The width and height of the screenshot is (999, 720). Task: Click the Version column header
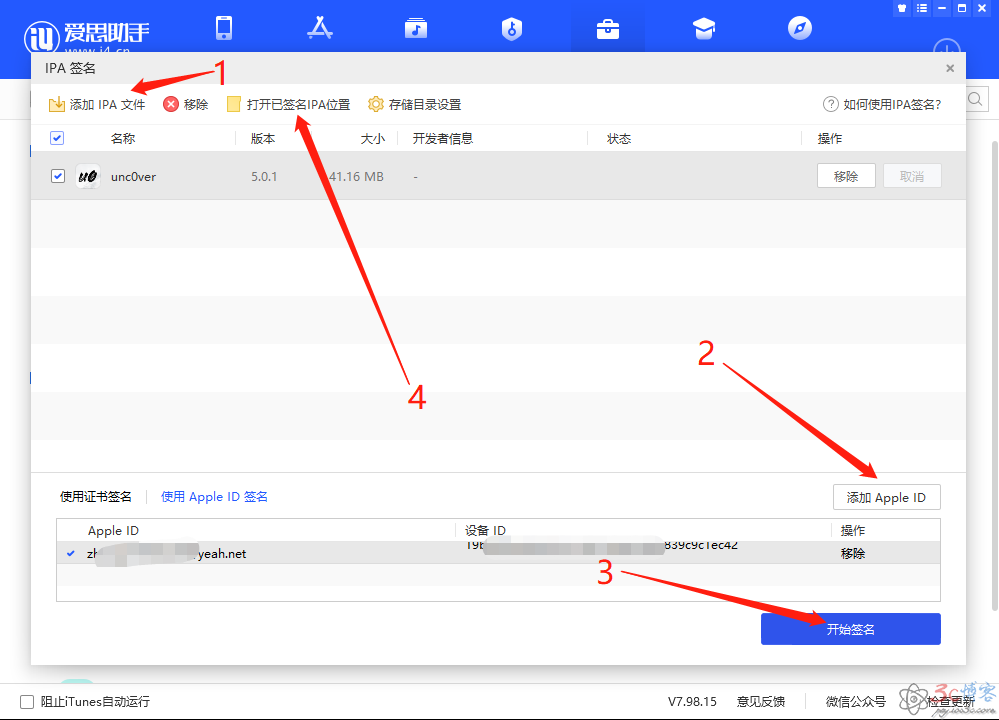[262, 138]
